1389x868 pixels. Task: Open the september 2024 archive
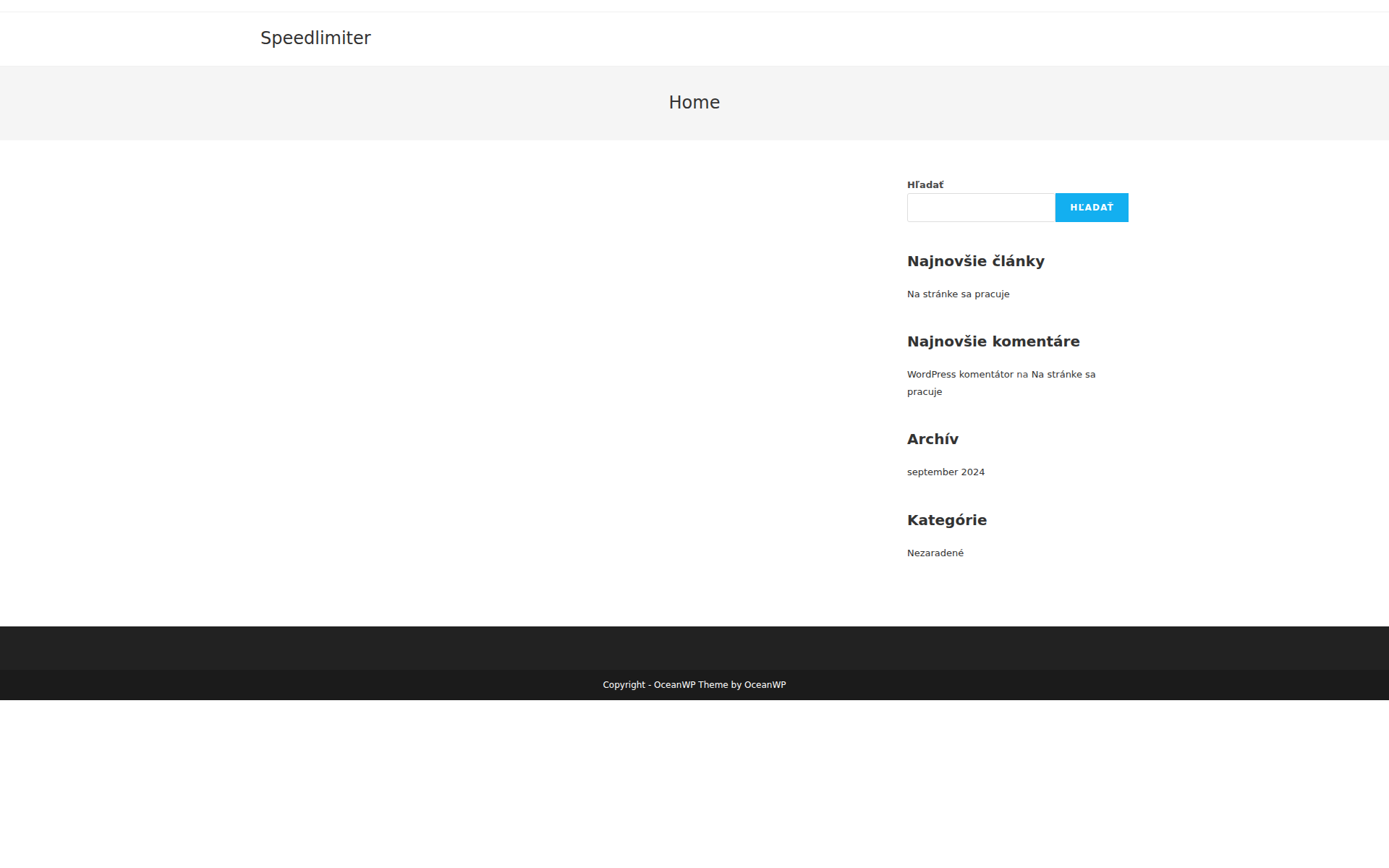[946, 472]
